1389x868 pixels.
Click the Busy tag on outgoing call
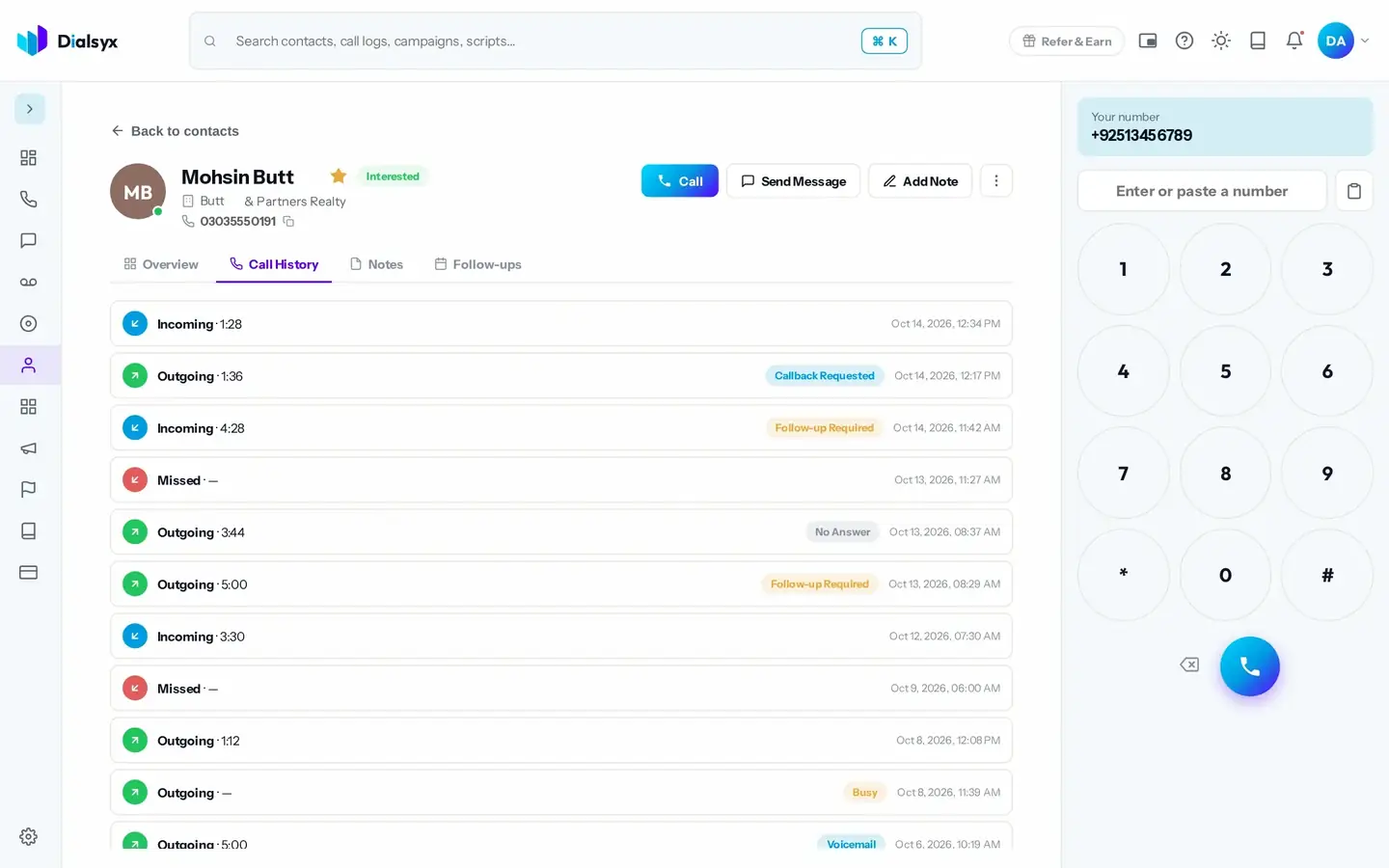click(x=865, y=793)
